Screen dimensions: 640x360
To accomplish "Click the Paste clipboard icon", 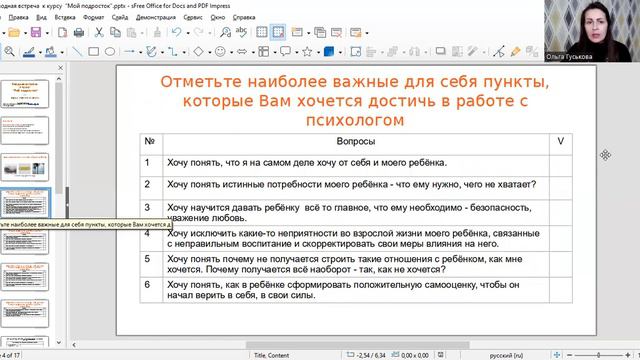I will click(x=131, y=32).
